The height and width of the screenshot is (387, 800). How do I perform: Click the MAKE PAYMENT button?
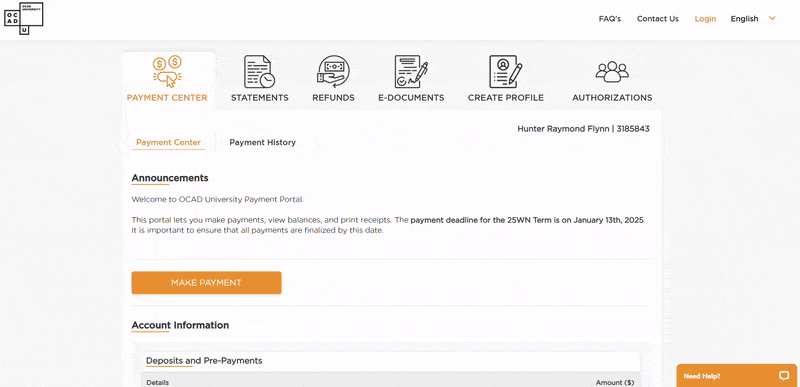(206, 282)
